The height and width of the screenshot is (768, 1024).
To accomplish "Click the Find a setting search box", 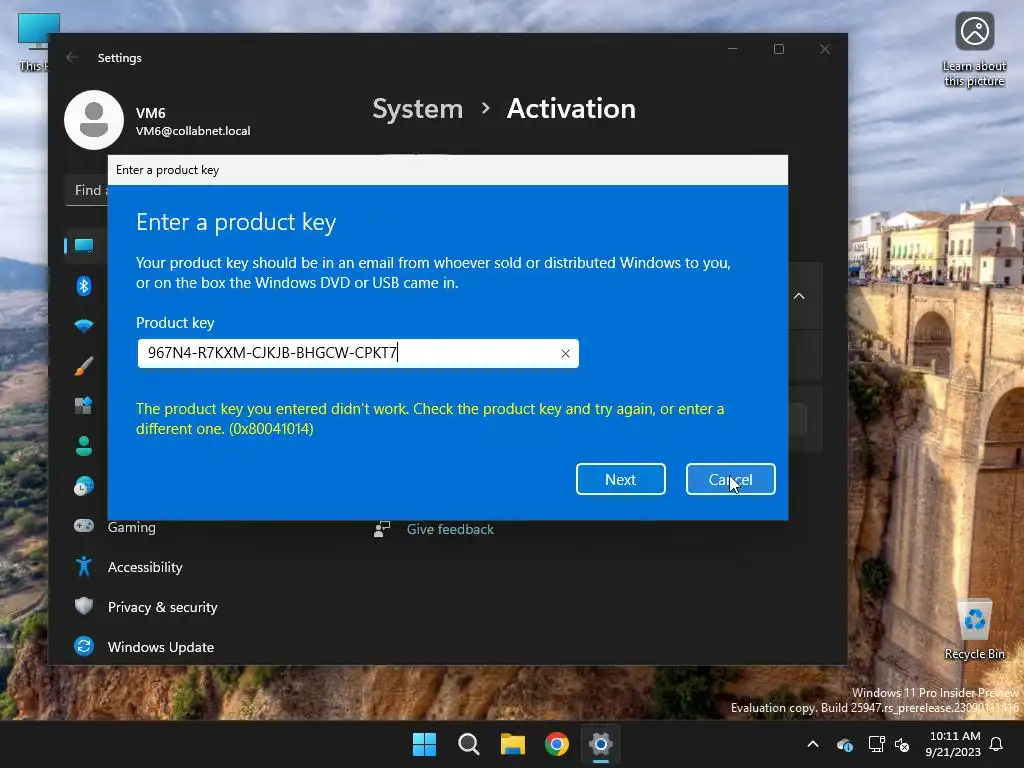I will pos(87,190).
